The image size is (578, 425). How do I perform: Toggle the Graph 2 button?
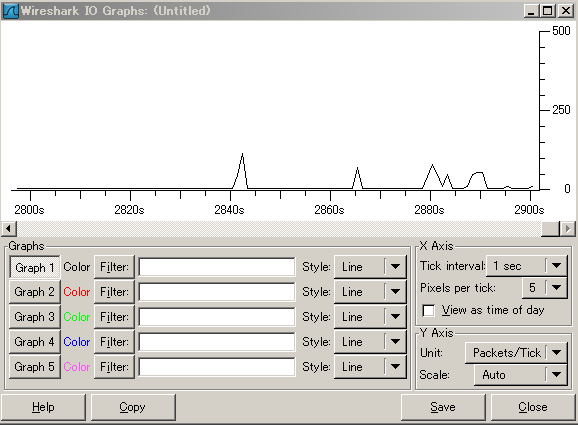coord(35,292)
